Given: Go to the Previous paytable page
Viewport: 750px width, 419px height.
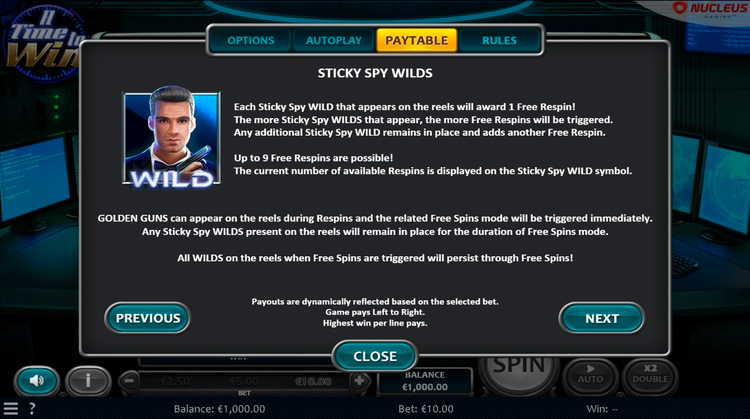Looking at the screenshot, I should [148, 318].
